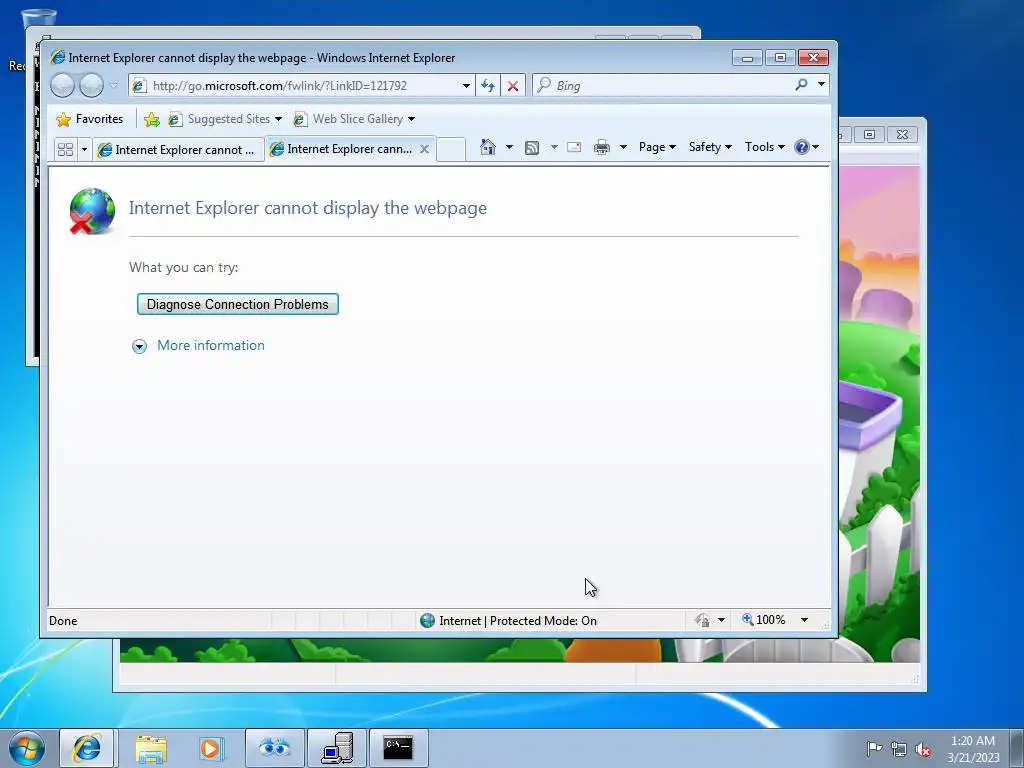Screen dimensions: 1024x768
Task: Click the network connection tray icon
Action: pos(899,749)
